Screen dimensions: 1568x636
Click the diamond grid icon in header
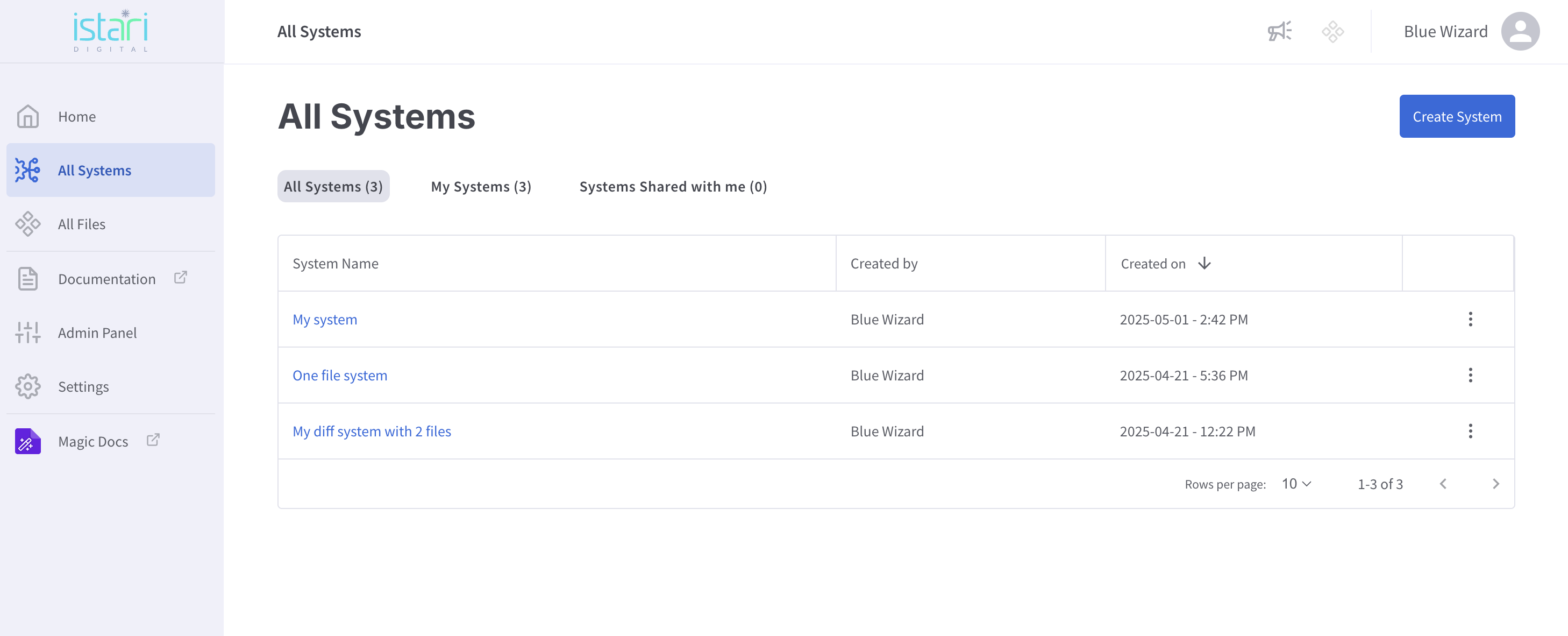pyautogui.click(x=1332, y=31)
